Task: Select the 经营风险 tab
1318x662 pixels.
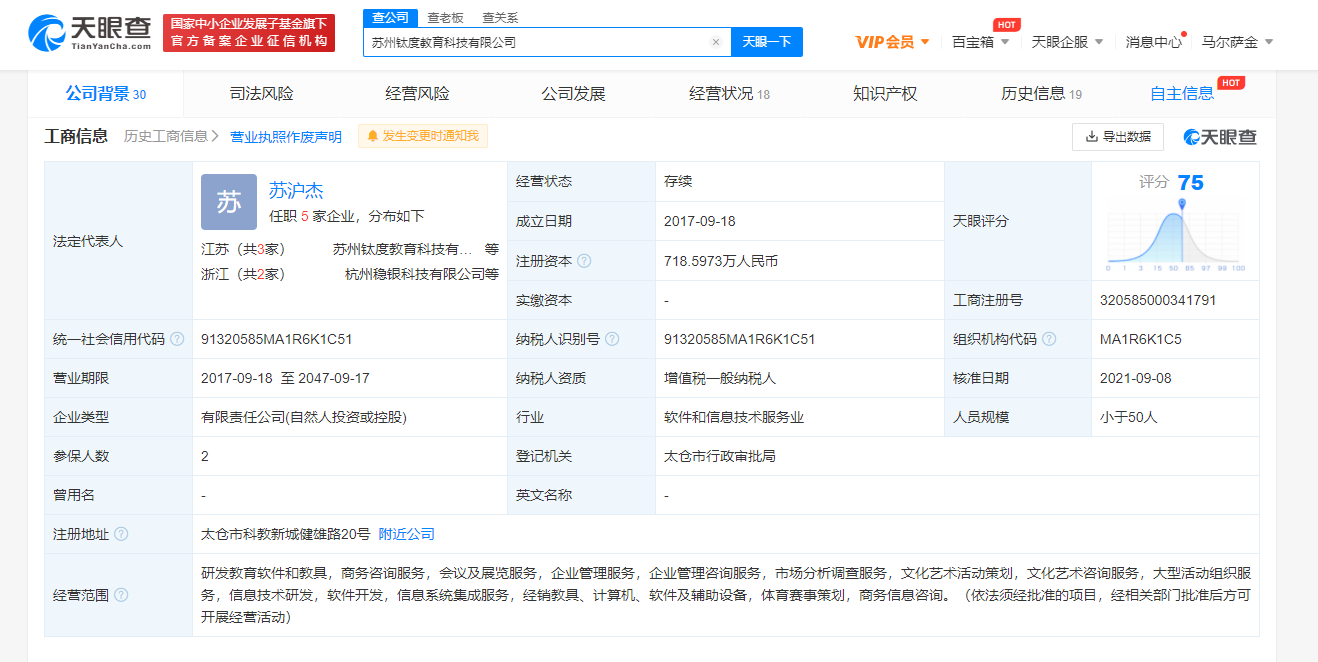Action: pos(418,94)
